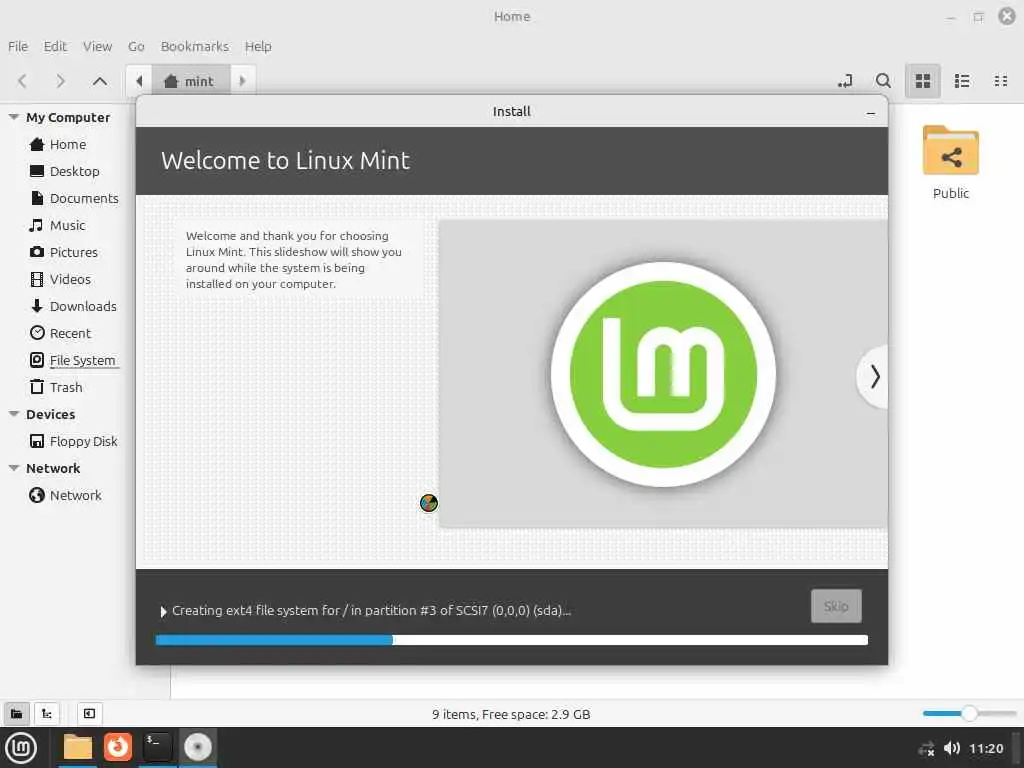
Task: Switch to list view
Action: tap(962, 81)
